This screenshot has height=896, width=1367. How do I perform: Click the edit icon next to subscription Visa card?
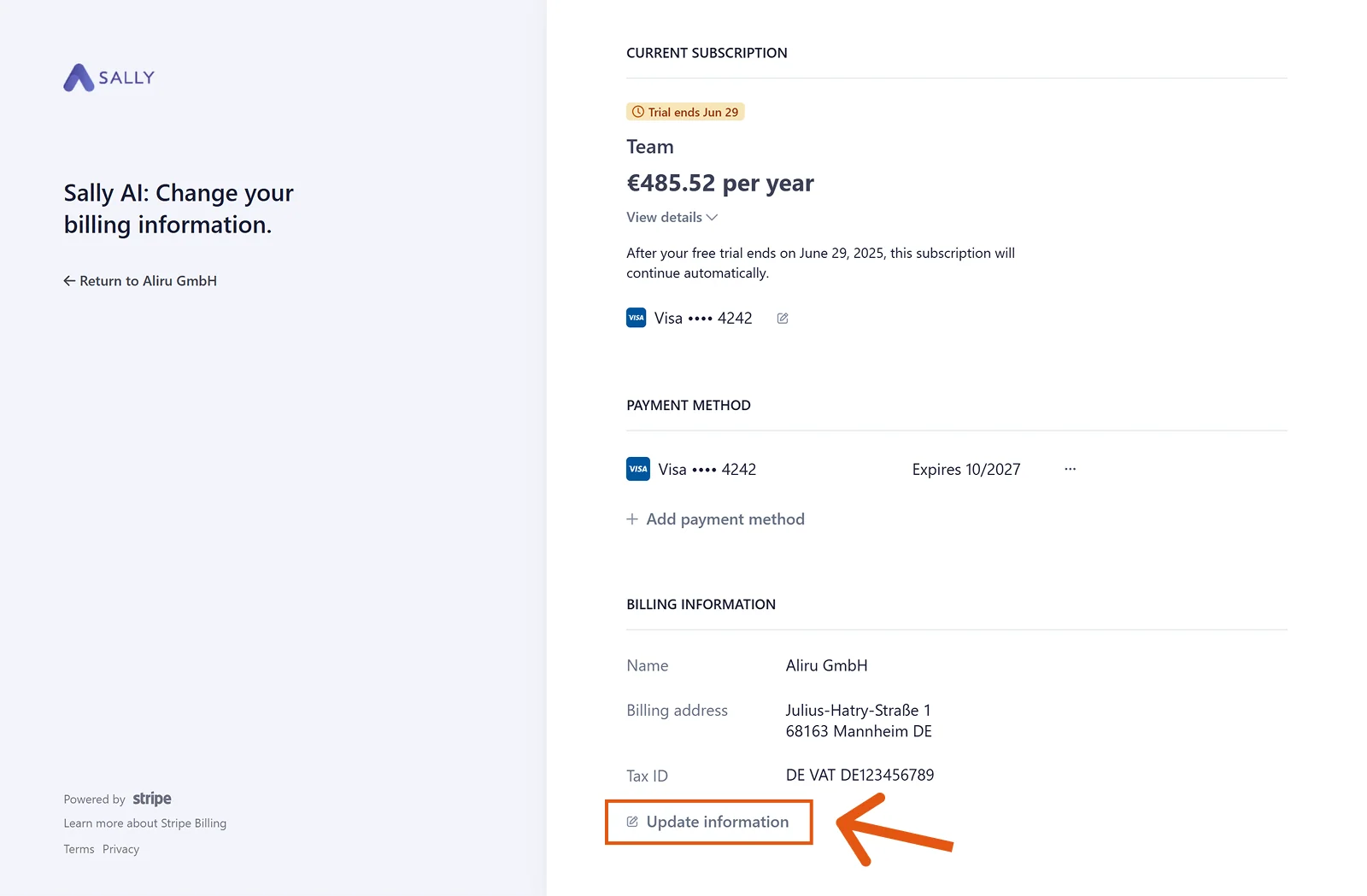click(x=783, y=319)
